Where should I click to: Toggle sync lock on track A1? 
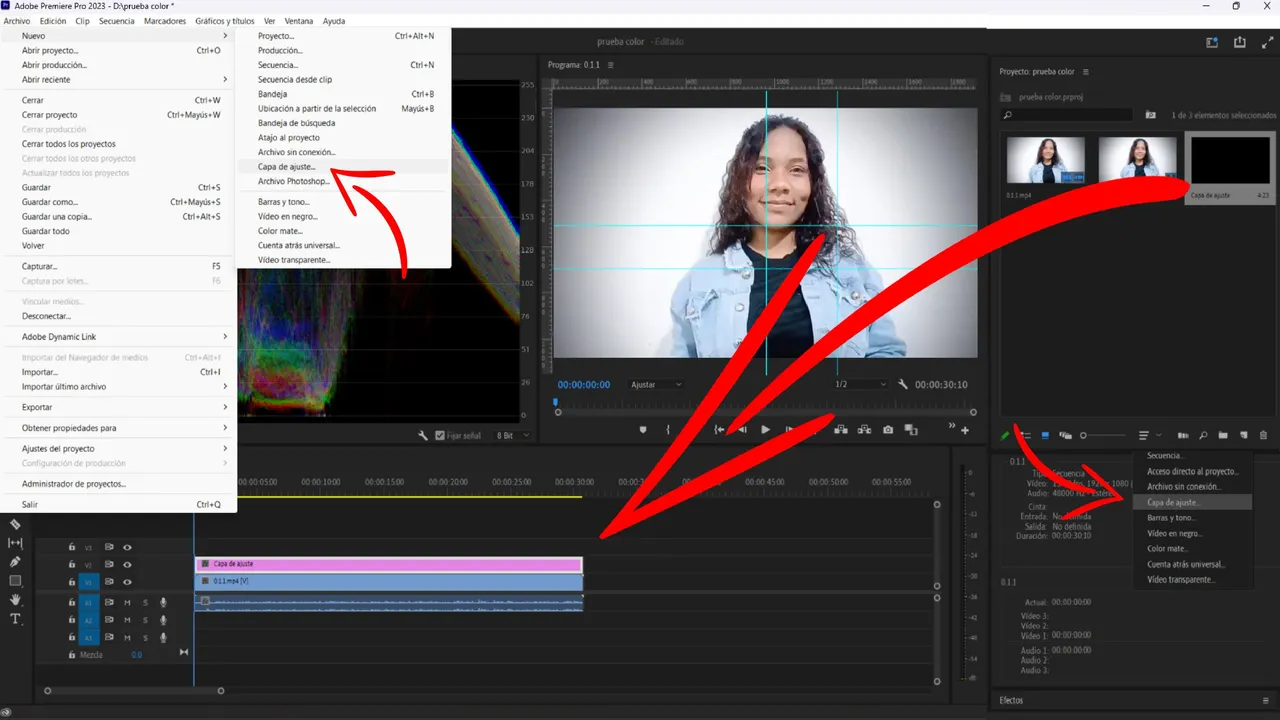click(x=109, y=603)
